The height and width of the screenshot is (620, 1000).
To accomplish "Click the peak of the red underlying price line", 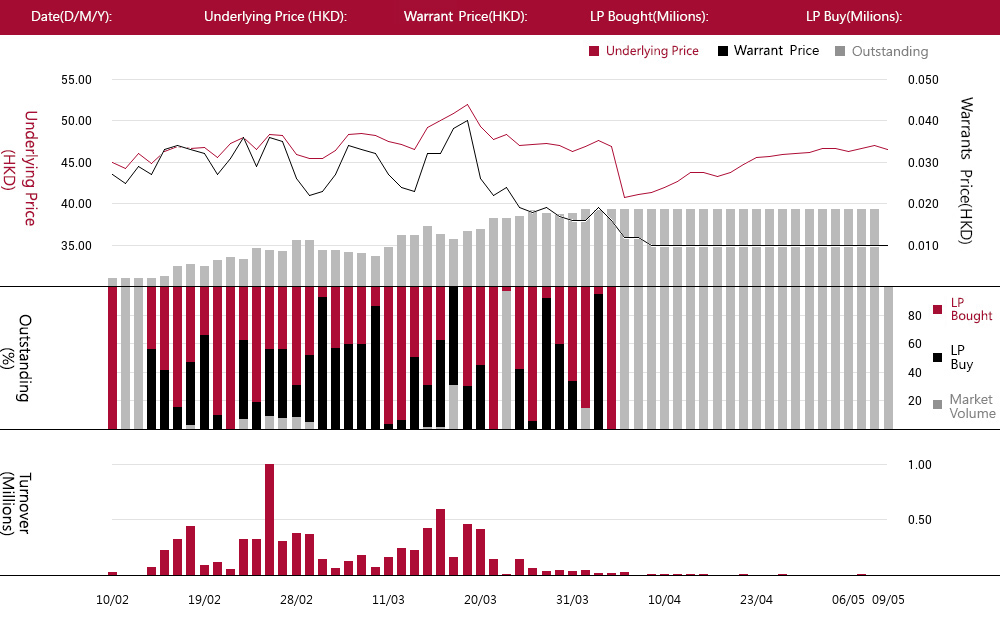I will click(467, 105).
